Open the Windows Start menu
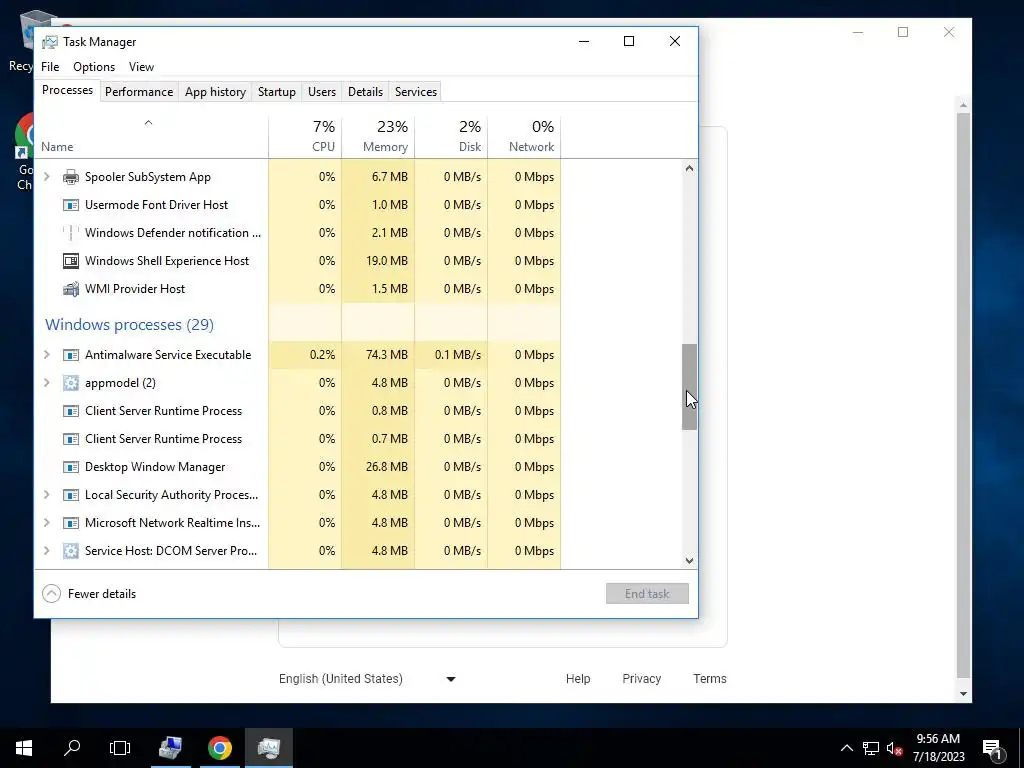 point(24,748)
